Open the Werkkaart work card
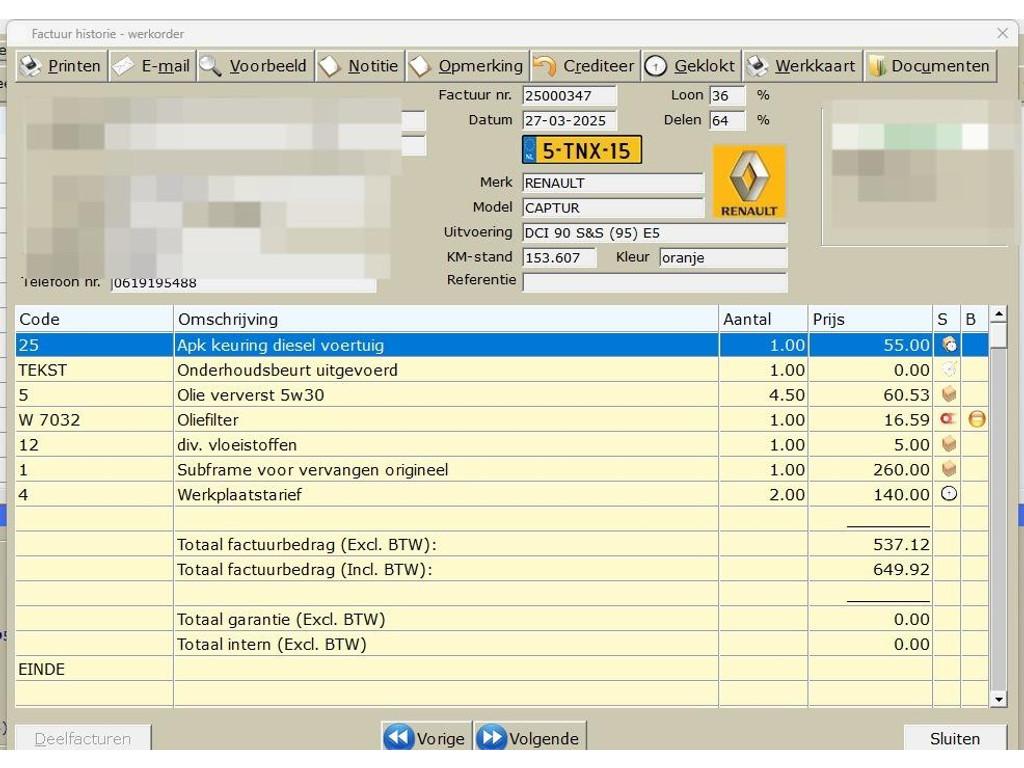 point(803,66)
